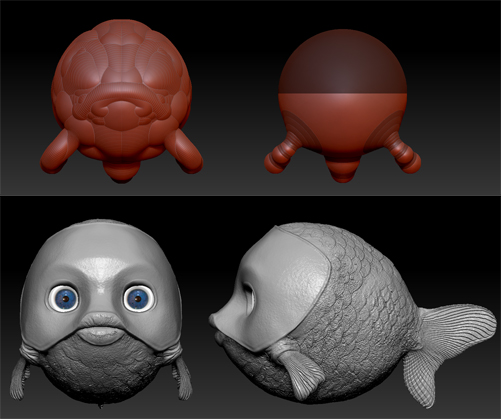The width and height of the screenshot is (501, 419).
Task: Select the gray front-view fish face sculpt
Action: [101, 313]
